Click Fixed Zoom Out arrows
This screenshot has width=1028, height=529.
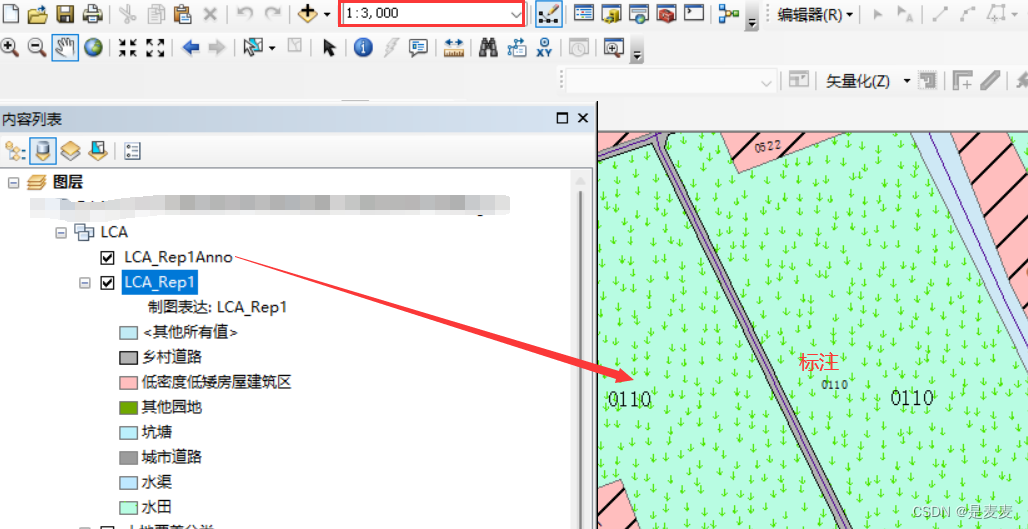pos(155,47)
